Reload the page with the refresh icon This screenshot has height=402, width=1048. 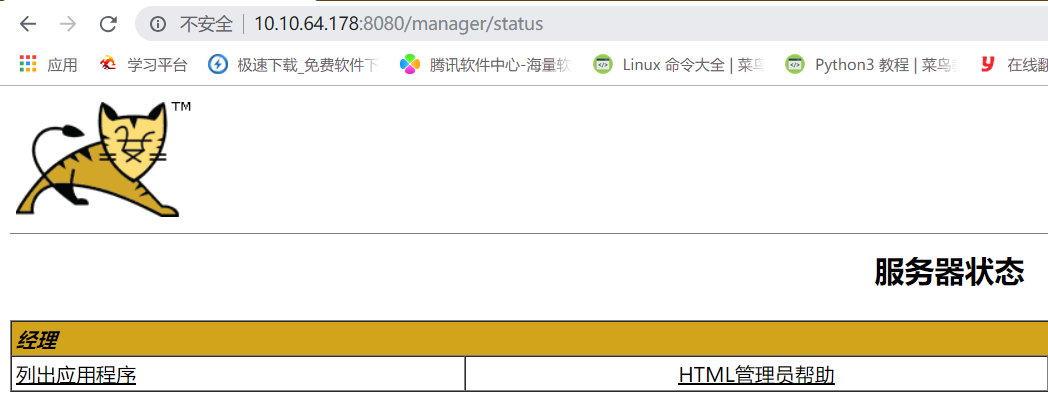[108, 25]
